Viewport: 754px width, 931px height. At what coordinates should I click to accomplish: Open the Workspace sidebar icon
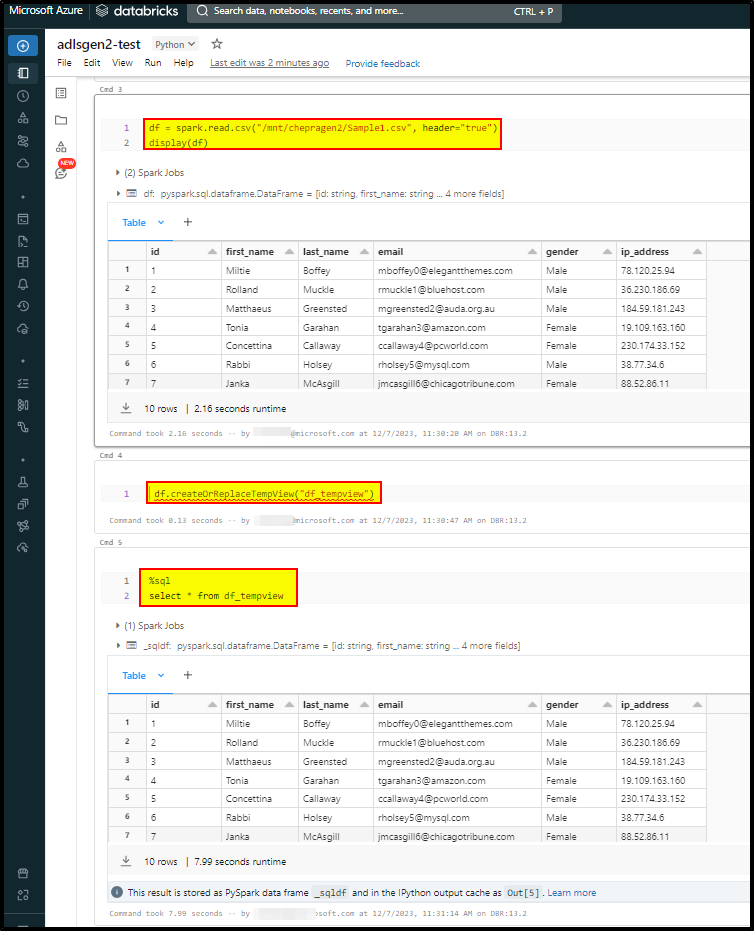(23, 73)
